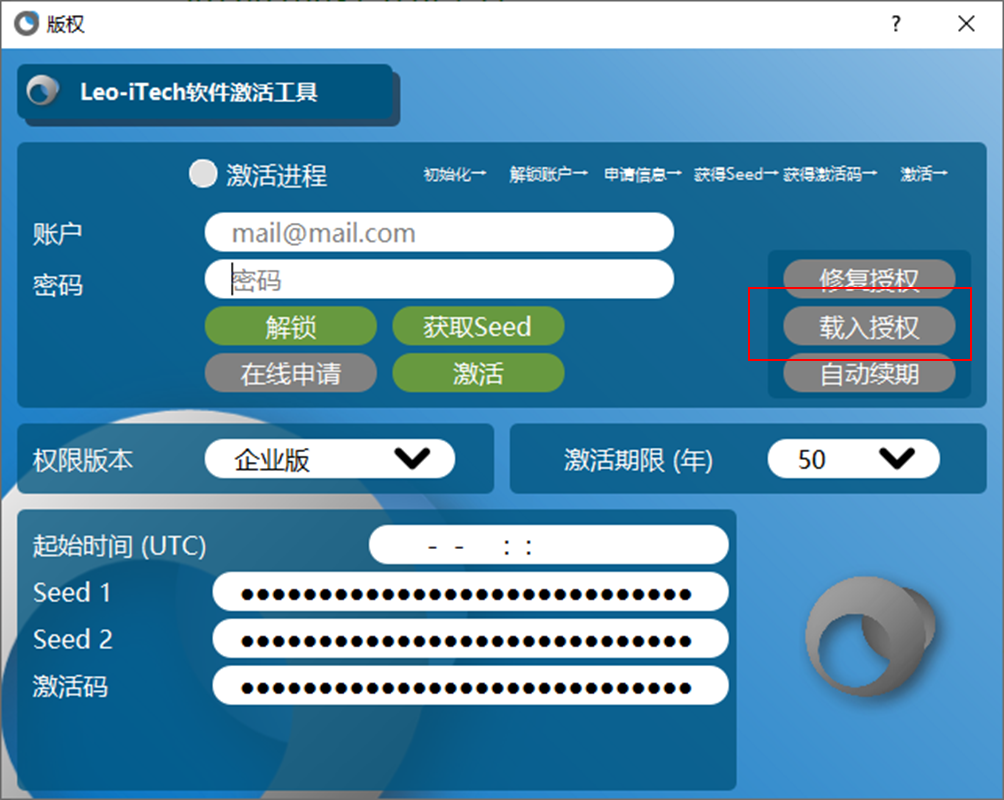Expand the 权限版本 dropdown showing 企业版
Viewport: 1004px width, 800px height.
[x=329, y=459]
